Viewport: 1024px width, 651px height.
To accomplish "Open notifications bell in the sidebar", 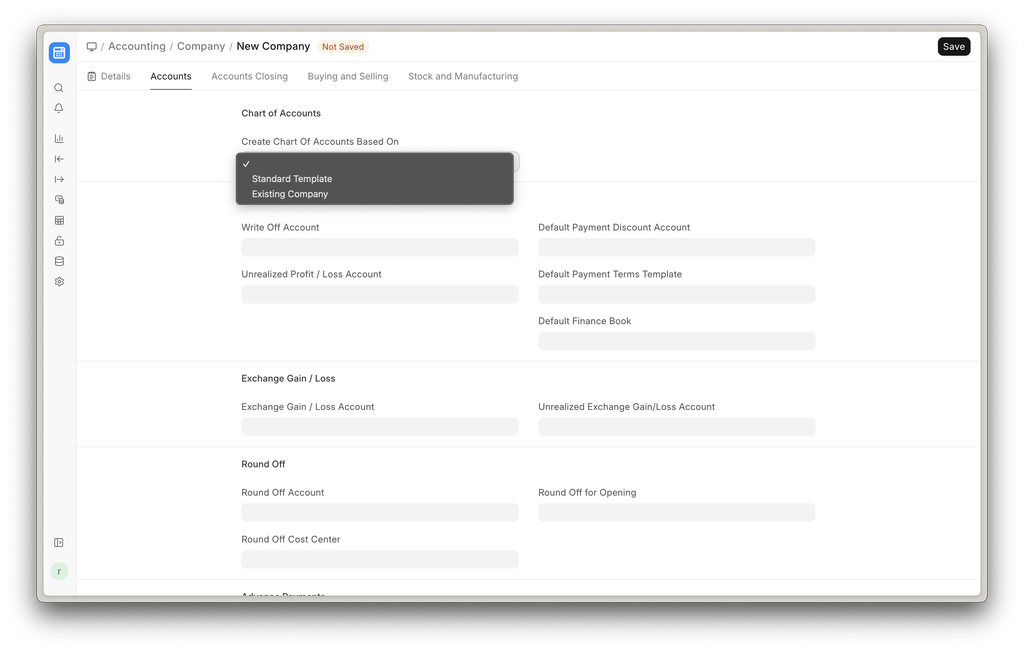I will coord(59,108).
